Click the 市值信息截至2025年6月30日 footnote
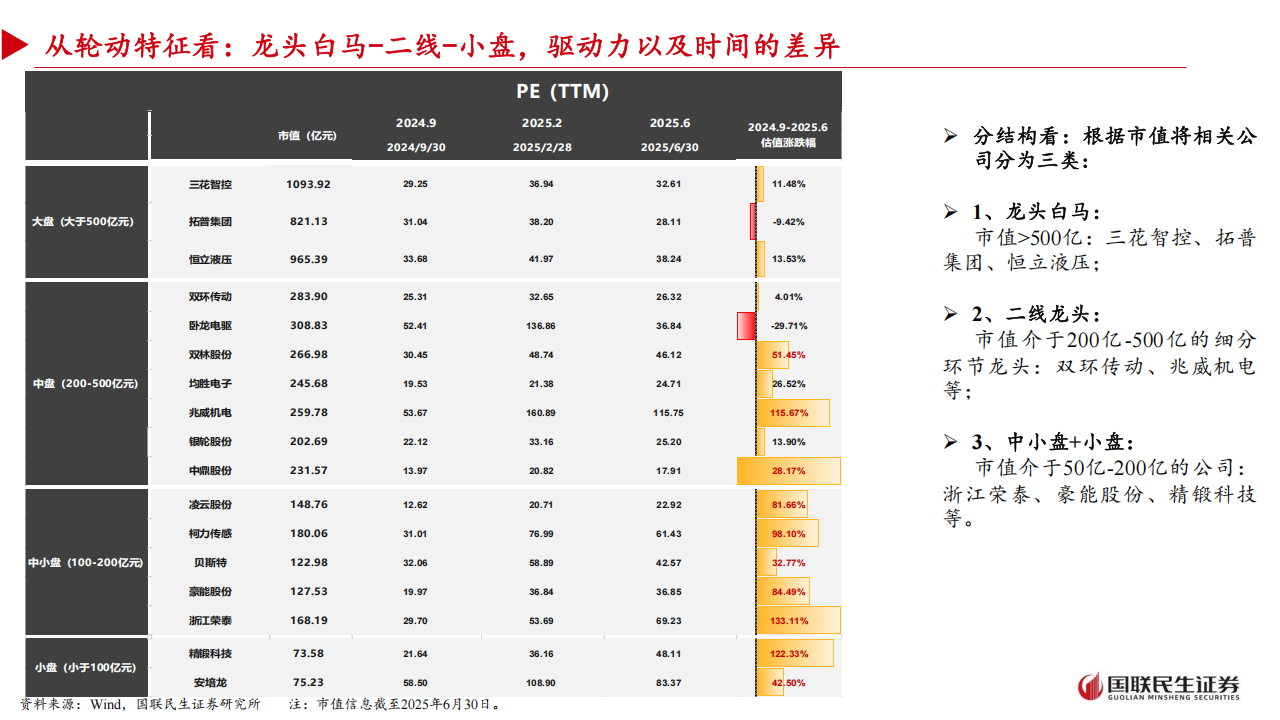Viewport: 1280px width, 720px height. pos(395,704)
